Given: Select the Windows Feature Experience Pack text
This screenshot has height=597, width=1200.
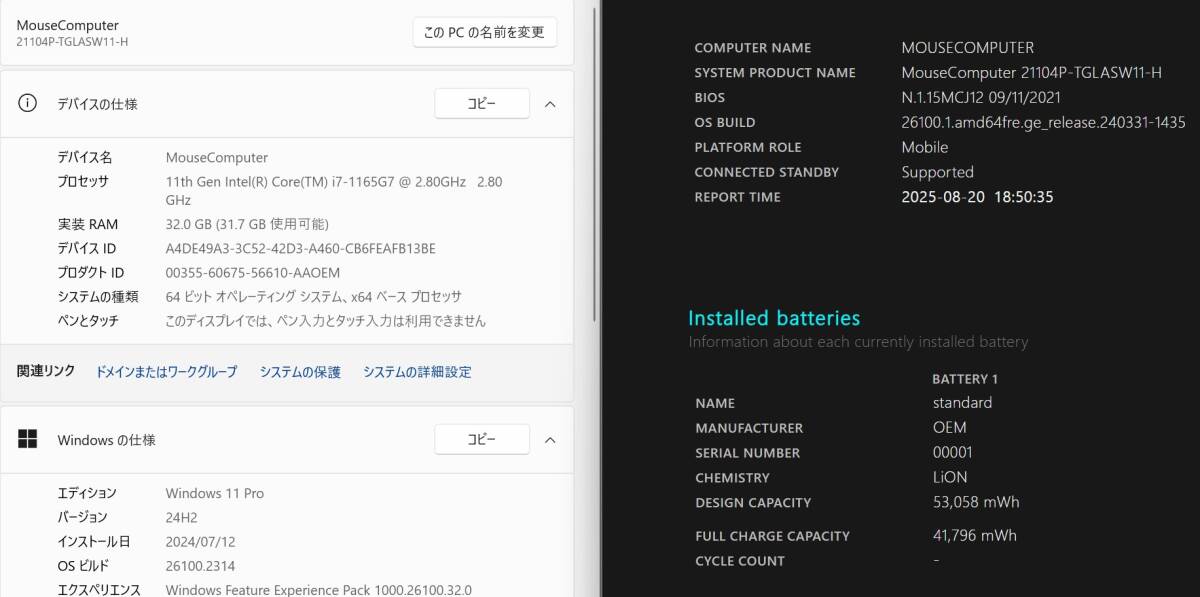Looking at the screenshot, I should coord(318,590).
